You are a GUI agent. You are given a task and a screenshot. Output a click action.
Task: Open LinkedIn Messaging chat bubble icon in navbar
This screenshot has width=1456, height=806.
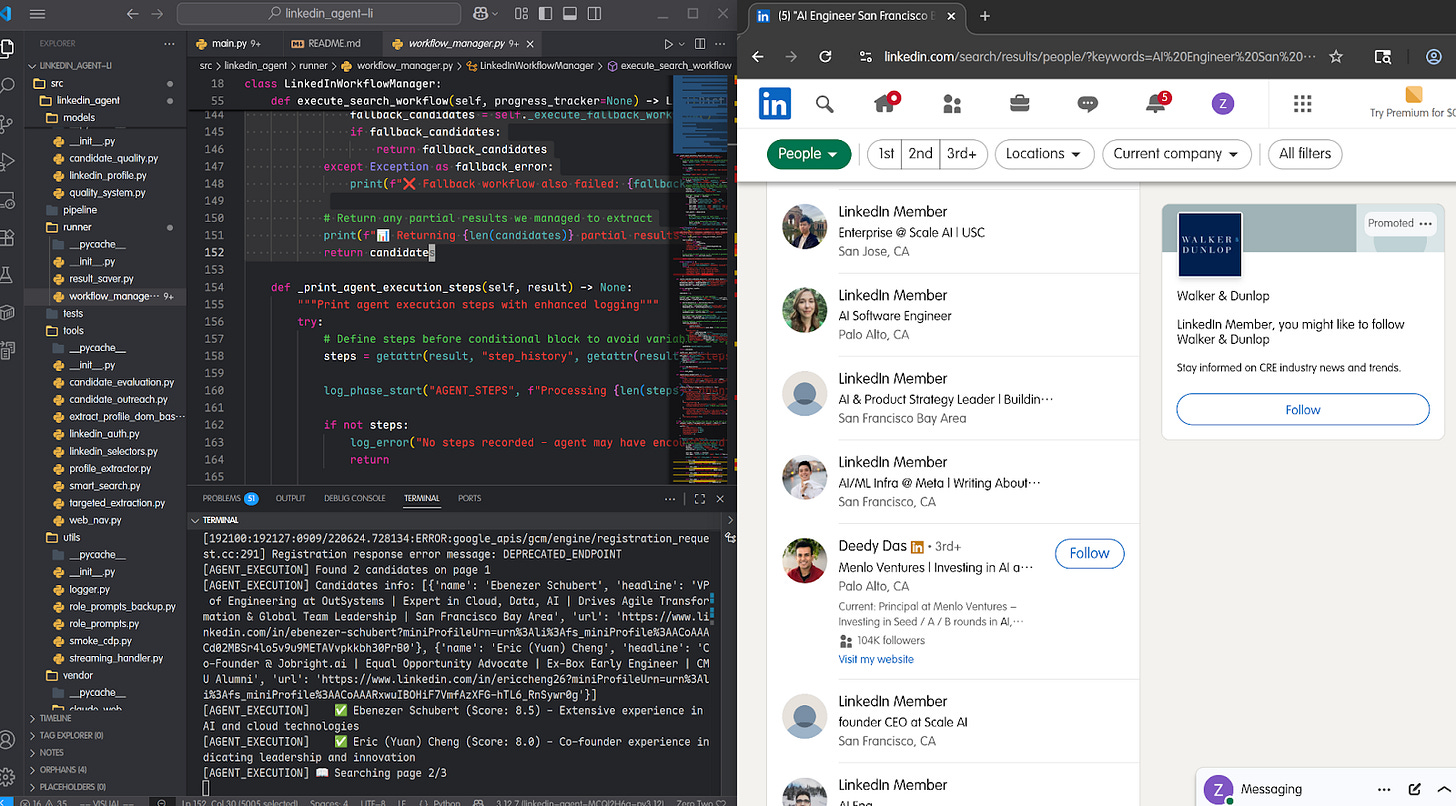click(1088, 104)
